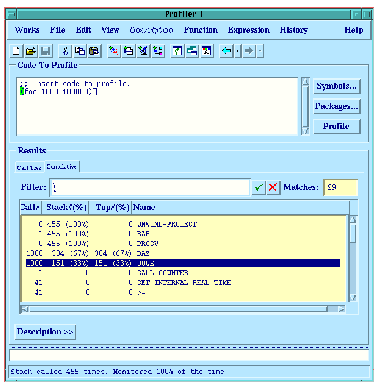Click the results horizontal scrollbar left arrow
This screenshot has height=390, width=379.
coord(25,309)
